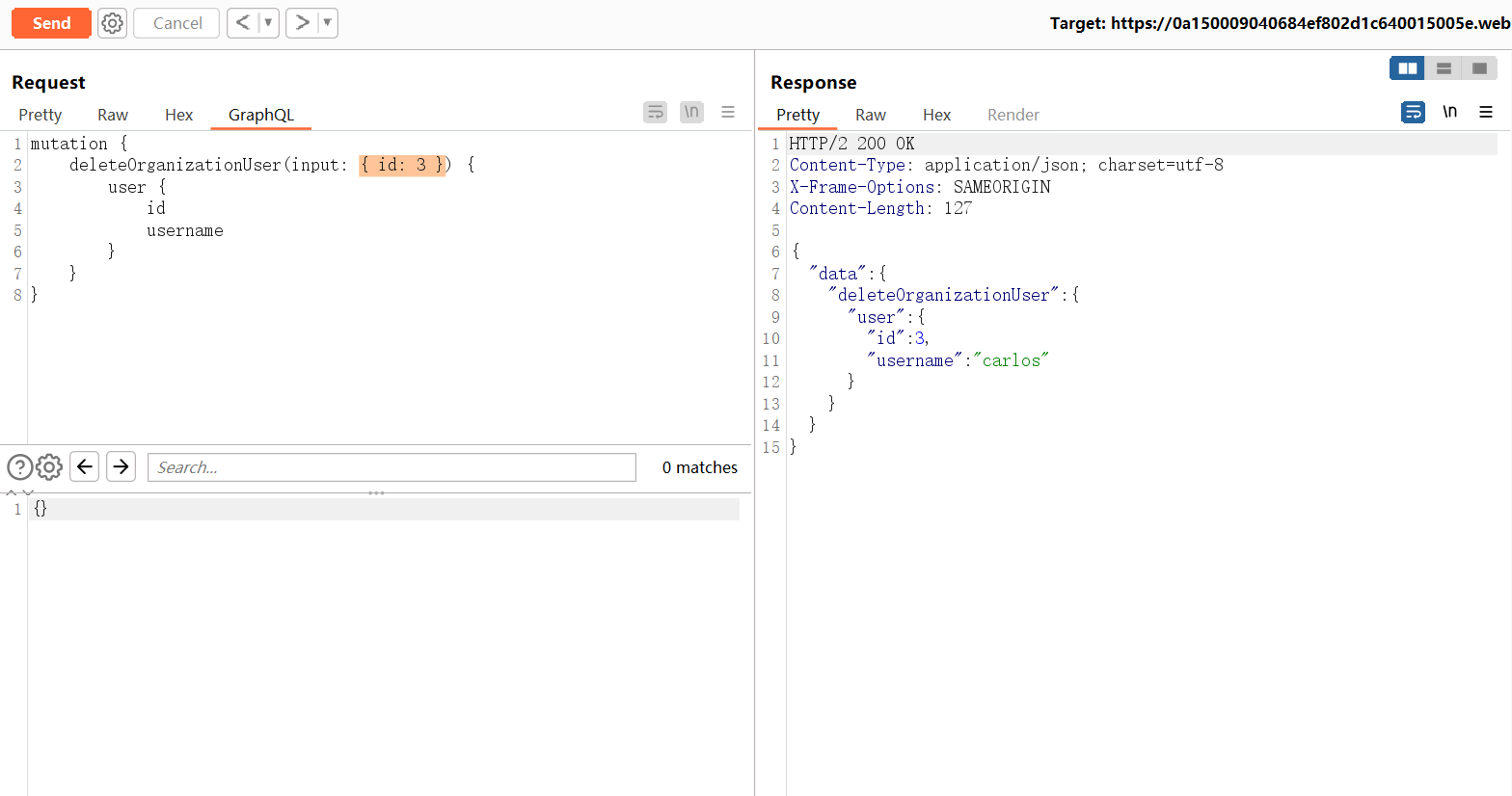The height and width of the screenshot is (796, 1512).
Task: Expand the history forward dropdown arrow
Action: (327, 23)
